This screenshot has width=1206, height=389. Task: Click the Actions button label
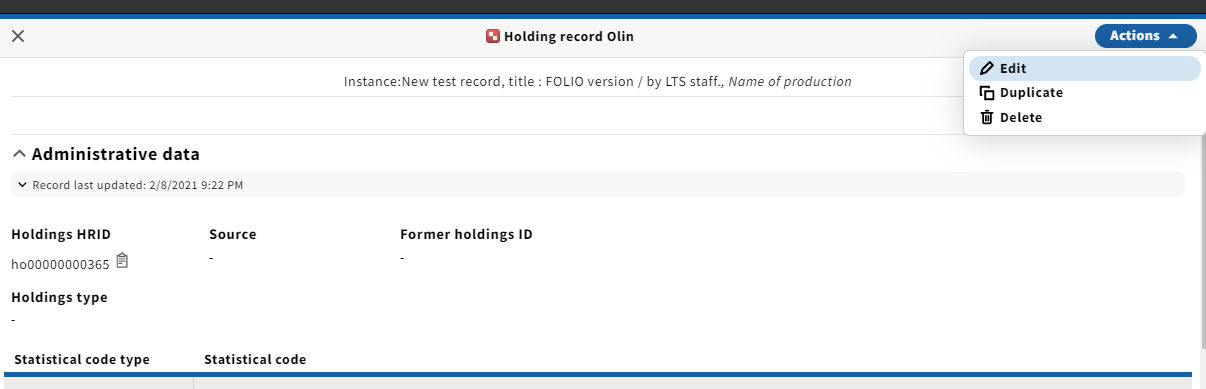pos(1134,36)
